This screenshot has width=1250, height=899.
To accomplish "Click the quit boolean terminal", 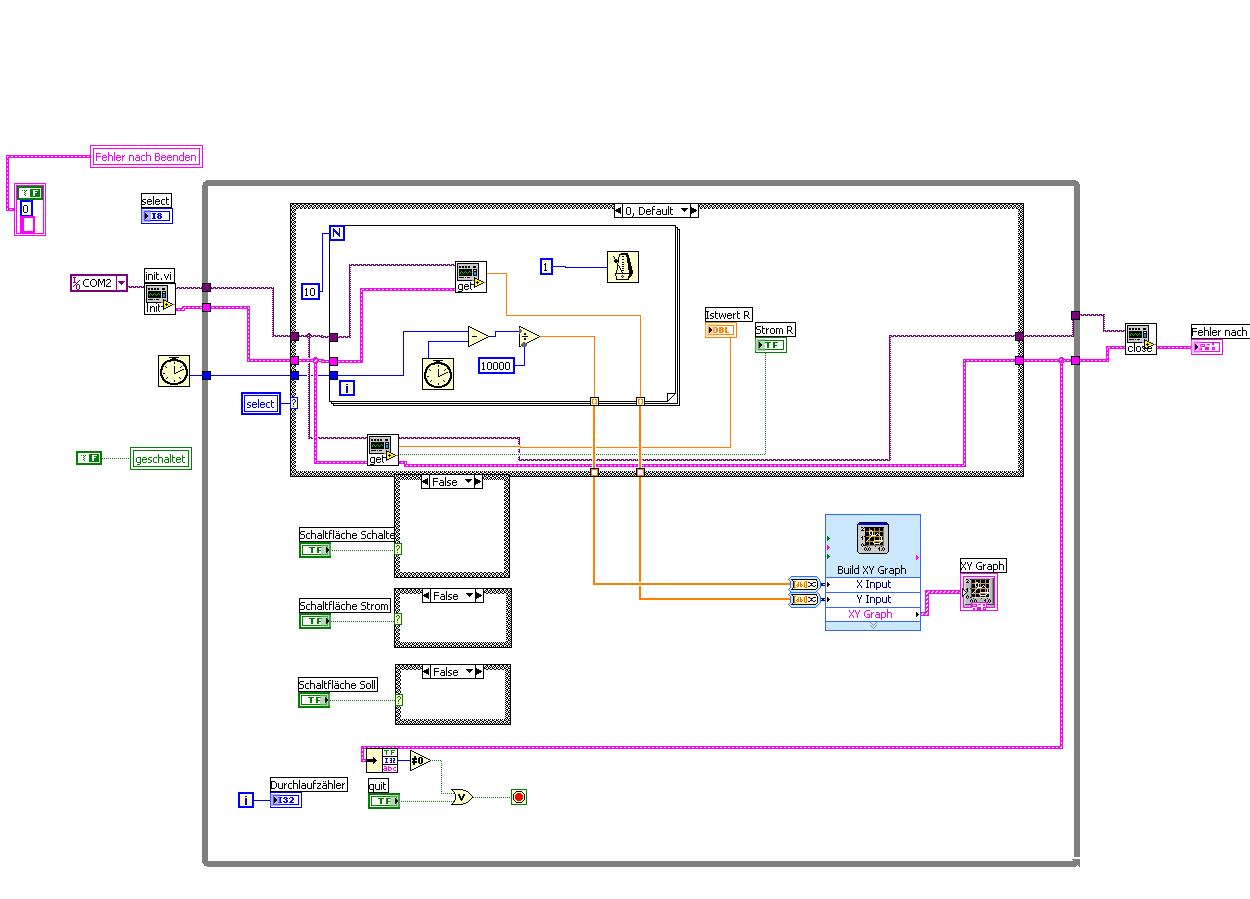I will click(384, 801).
